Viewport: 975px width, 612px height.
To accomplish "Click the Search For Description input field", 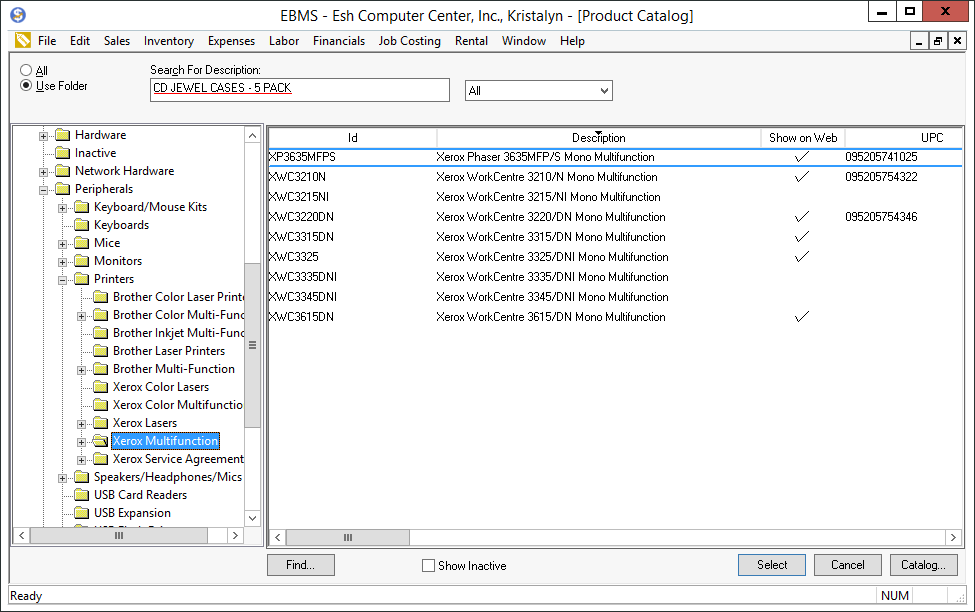I will click(x=299, y=89).
